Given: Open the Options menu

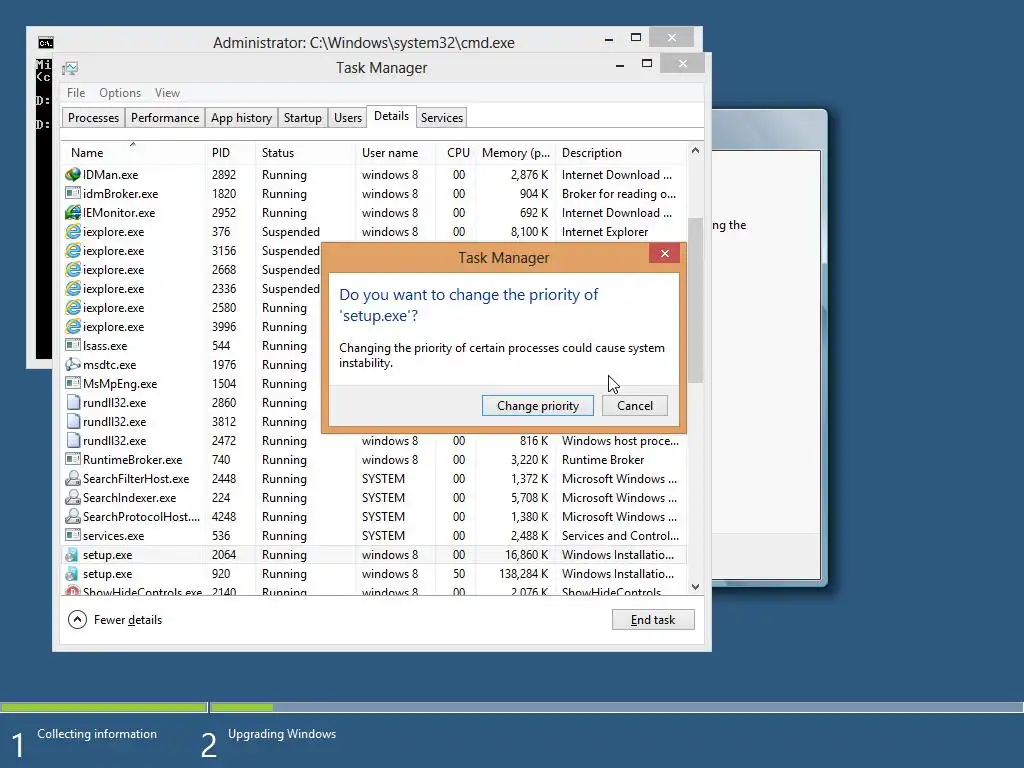Looking at the screenshot, I should click(120, 93).
